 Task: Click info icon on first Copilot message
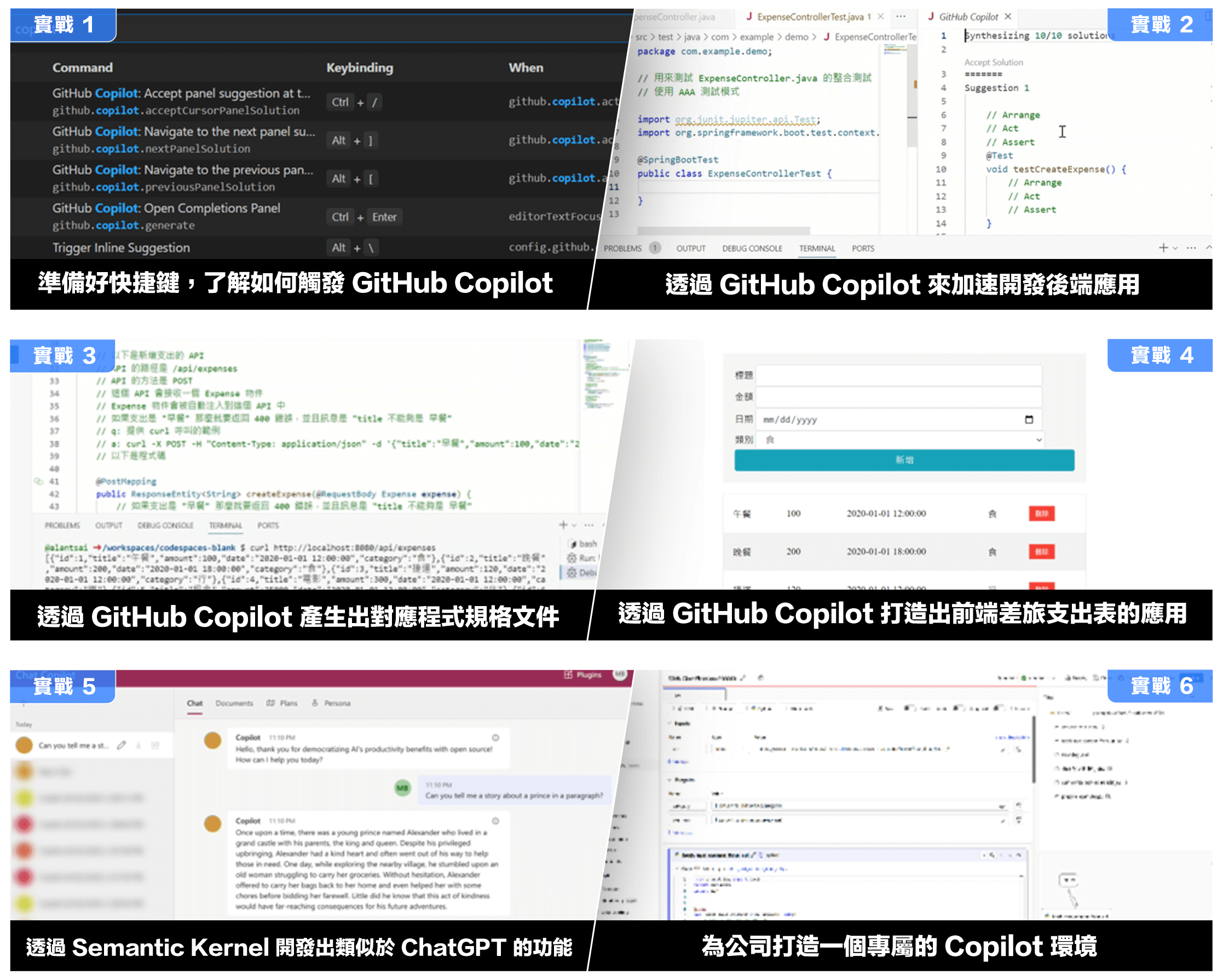[495, 738]
